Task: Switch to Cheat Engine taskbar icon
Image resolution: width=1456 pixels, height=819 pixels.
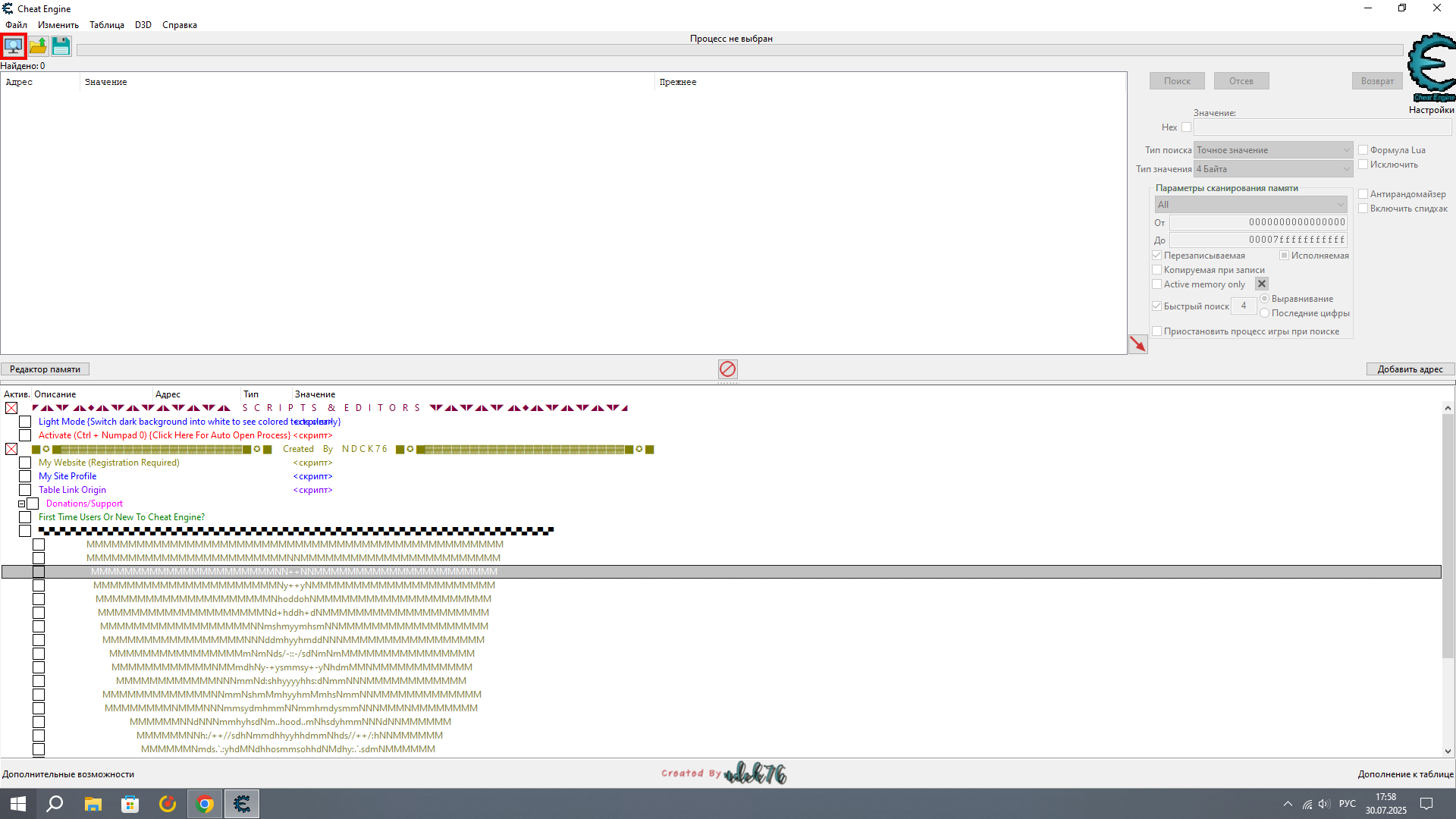Action: pos(242,804)
